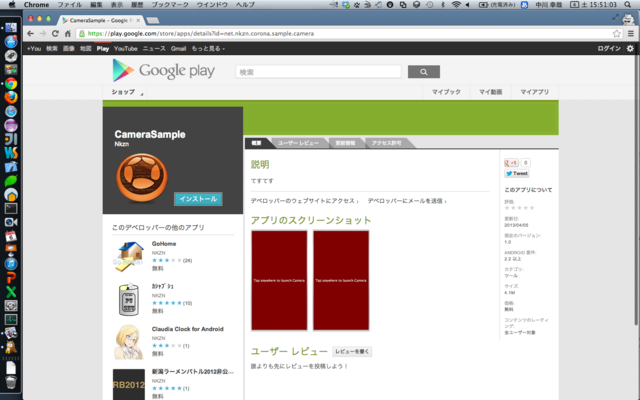Open Spotlight search in the menu bar
Screen dimensions: 640x400
click(627, 4)
